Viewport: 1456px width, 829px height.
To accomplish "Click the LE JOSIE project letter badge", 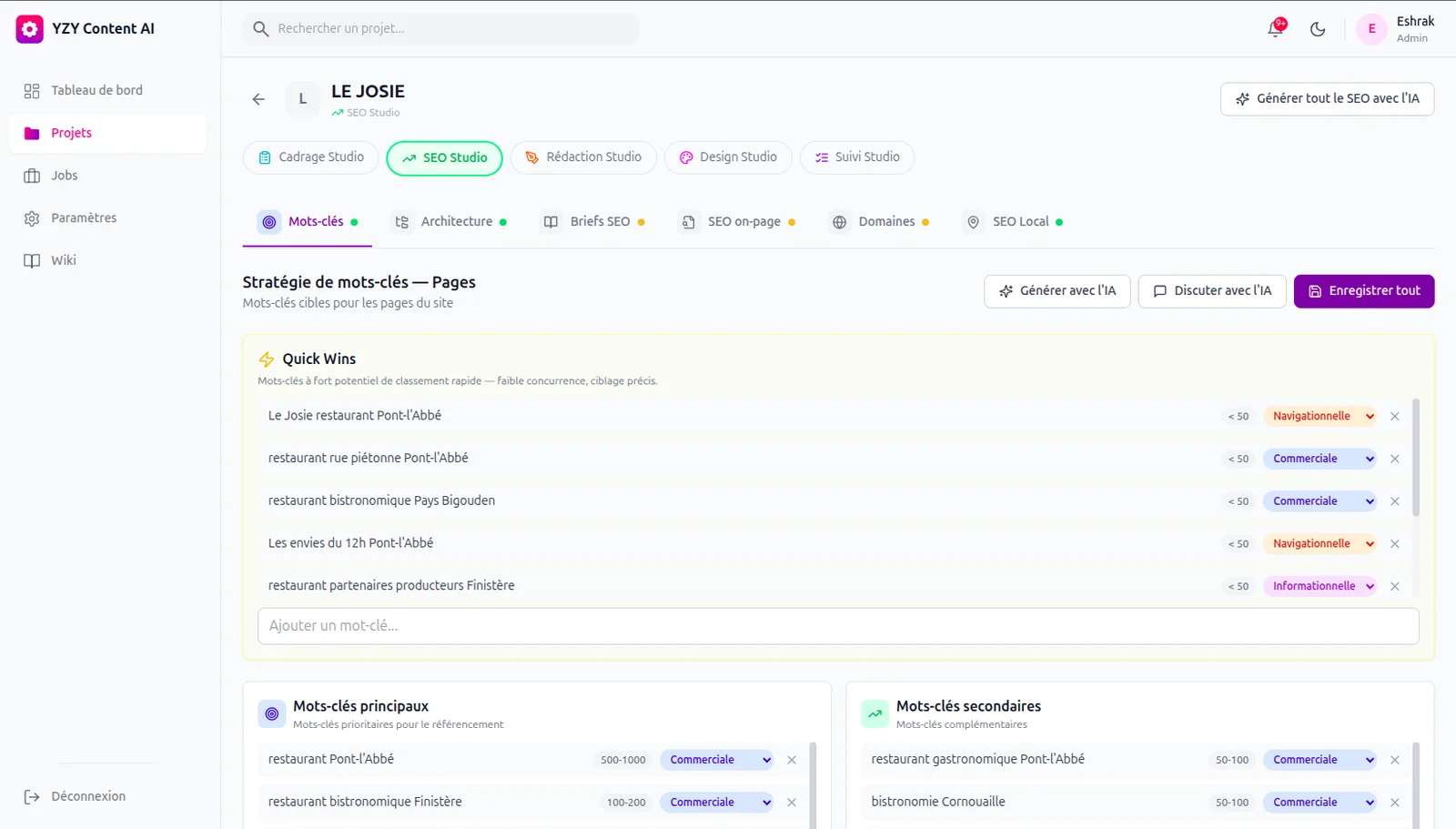I will [x=303, y=99].
